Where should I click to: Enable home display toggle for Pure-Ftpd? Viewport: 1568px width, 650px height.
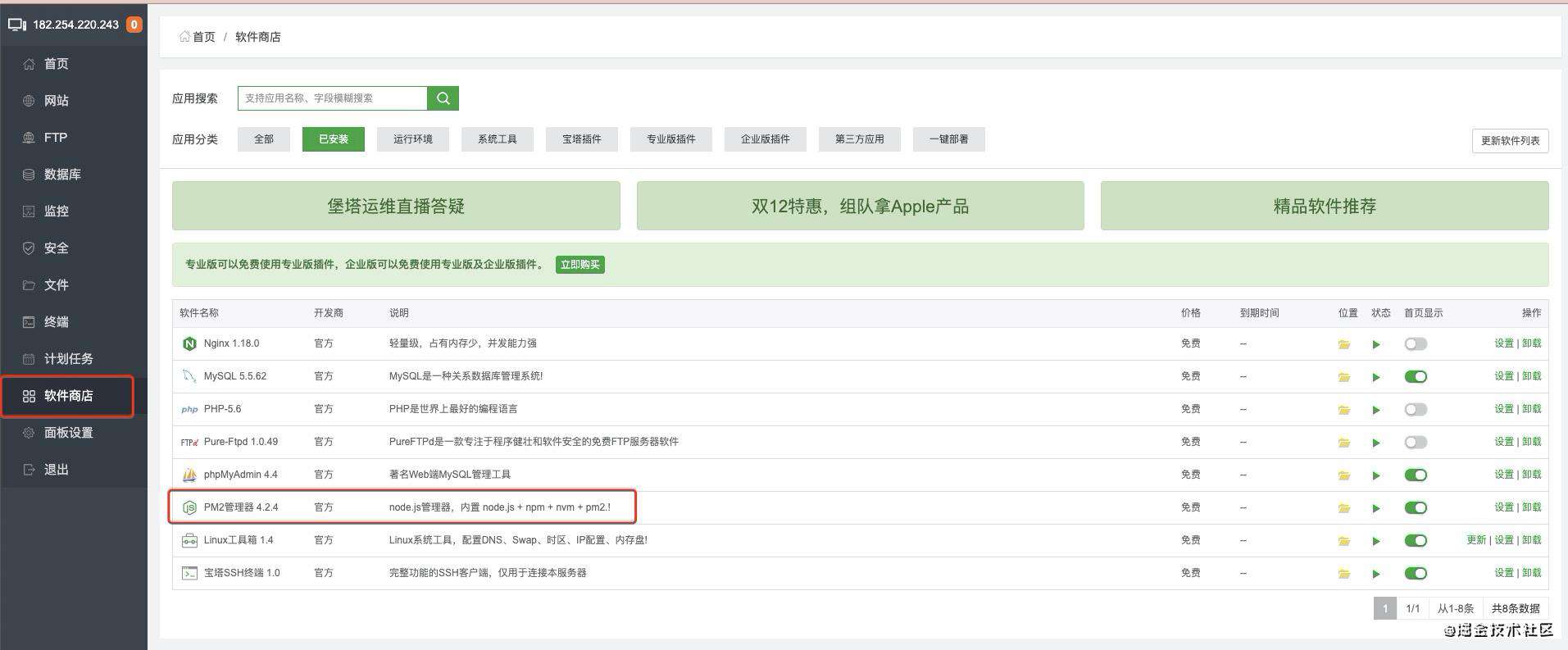[1416, 443]
